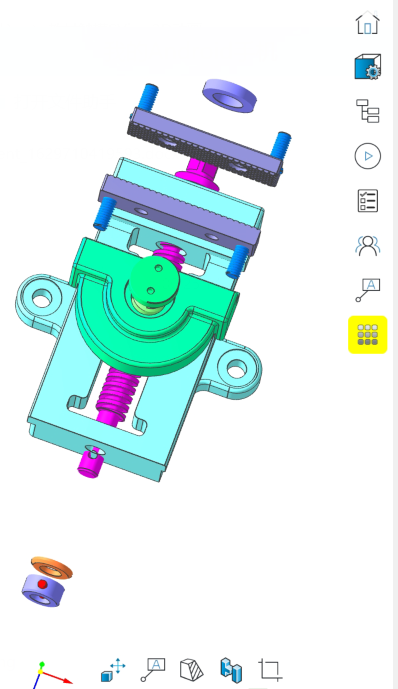Open the 3D model settings cube icon
The image size is (398, 689).
(x=368, y=67)
